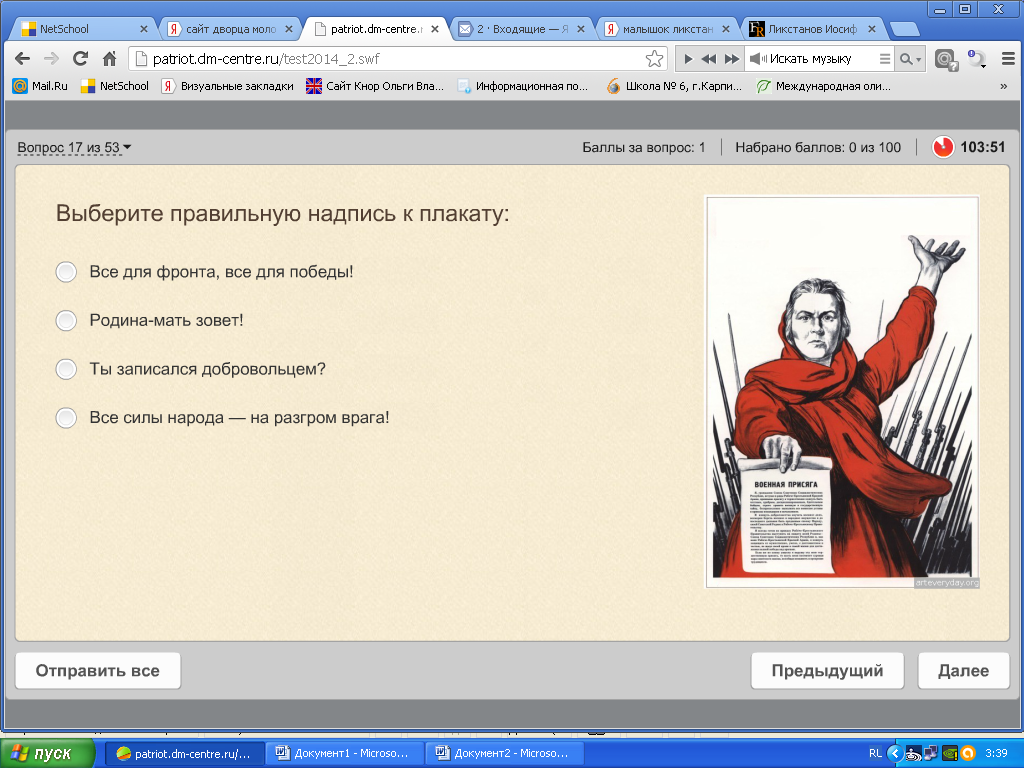The height and width of the screenshot is (768, 1024).
Task: Expand hidden tray icons with the arrow
Action: (x=895, y=754)
